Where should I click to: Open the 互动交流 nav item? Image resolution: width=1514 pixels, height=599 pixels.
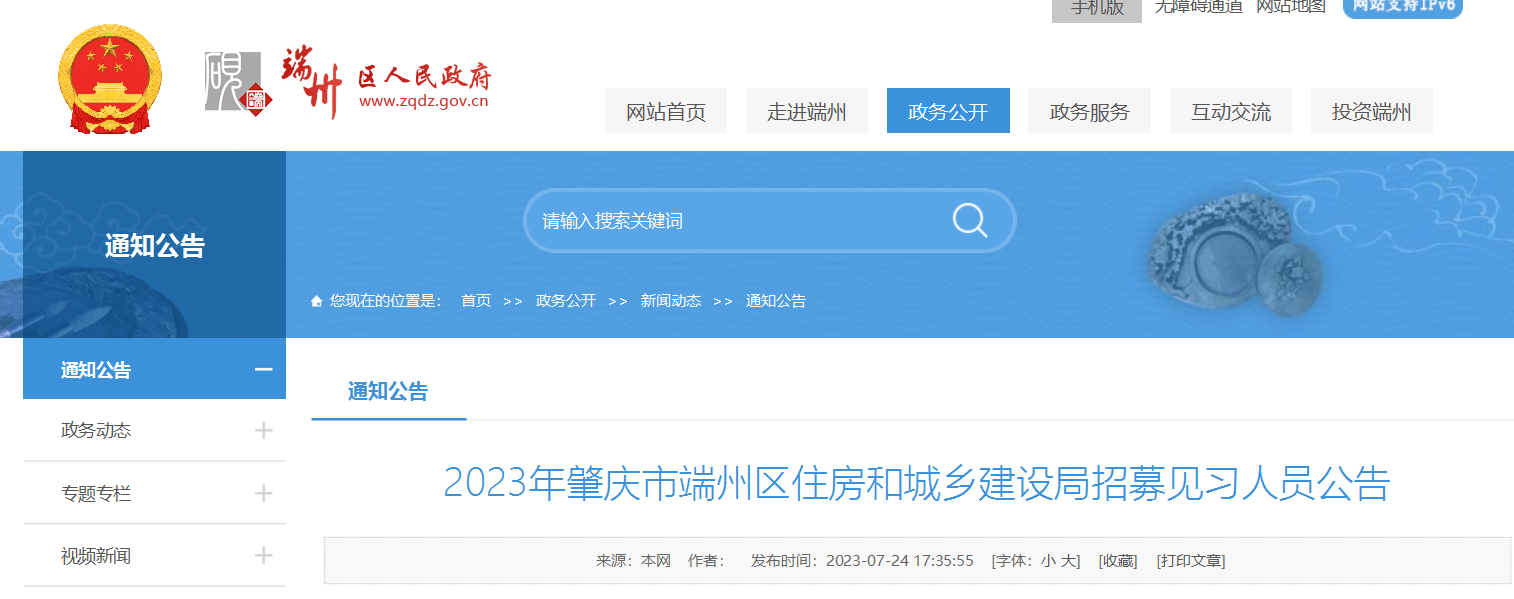tap(1231, 111)
